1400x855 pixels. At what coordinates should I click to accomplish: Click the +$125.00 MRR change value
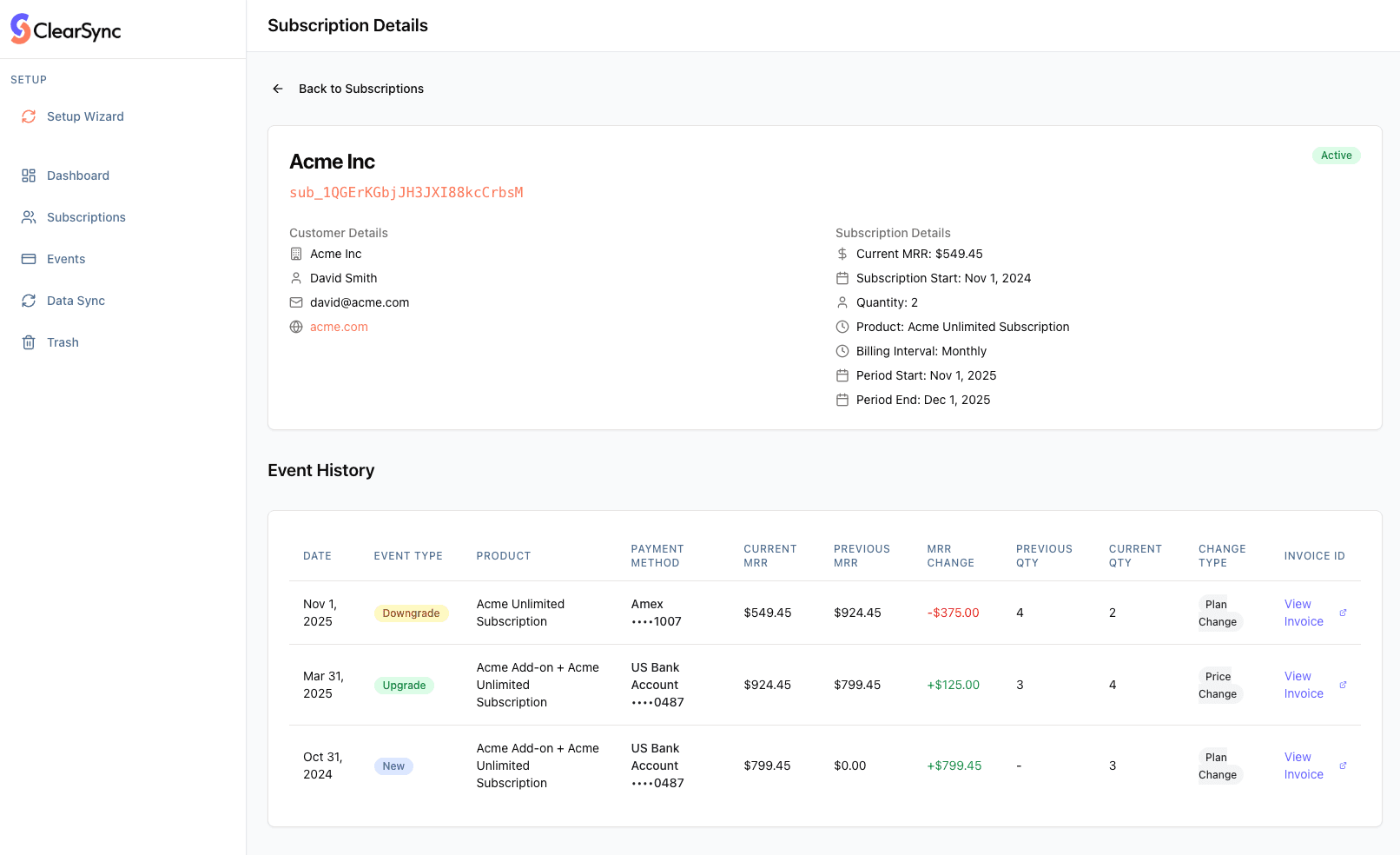954,685
